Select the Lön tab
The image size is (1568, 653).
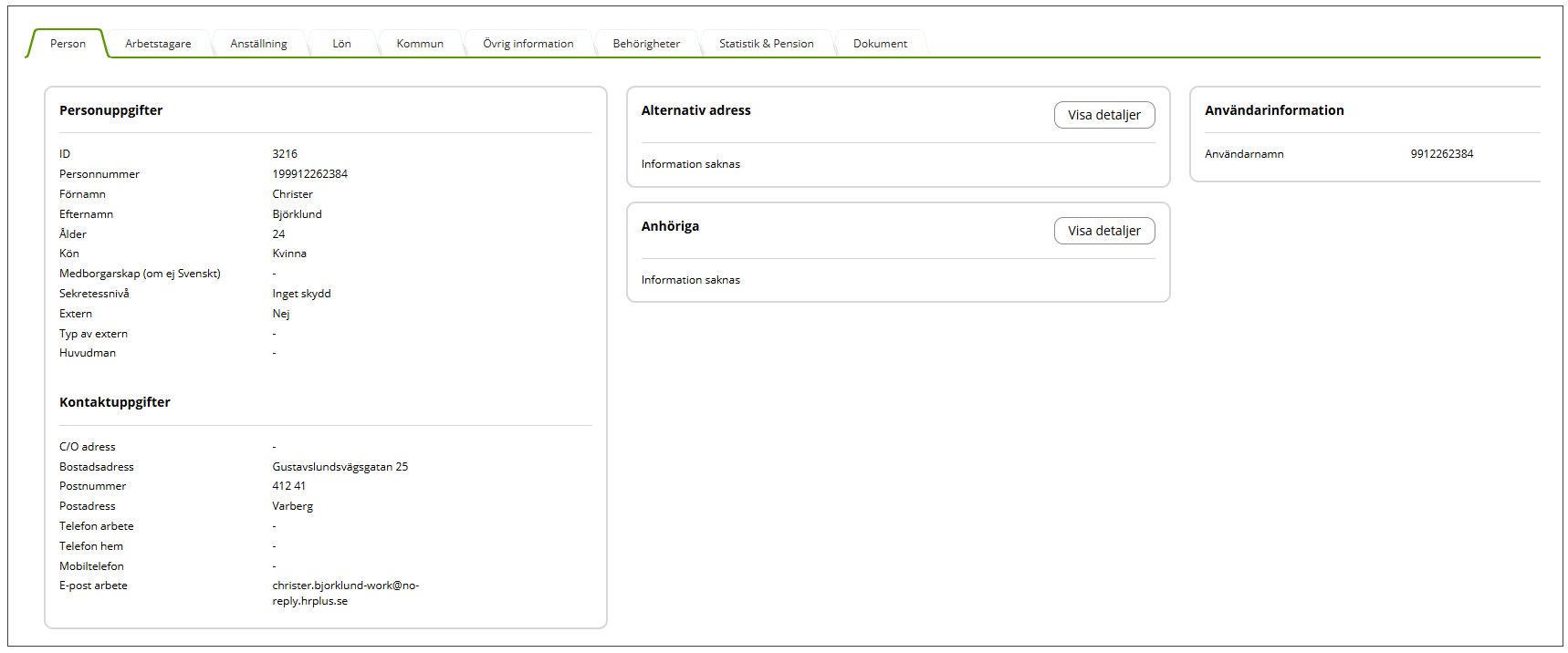[341, 44]
